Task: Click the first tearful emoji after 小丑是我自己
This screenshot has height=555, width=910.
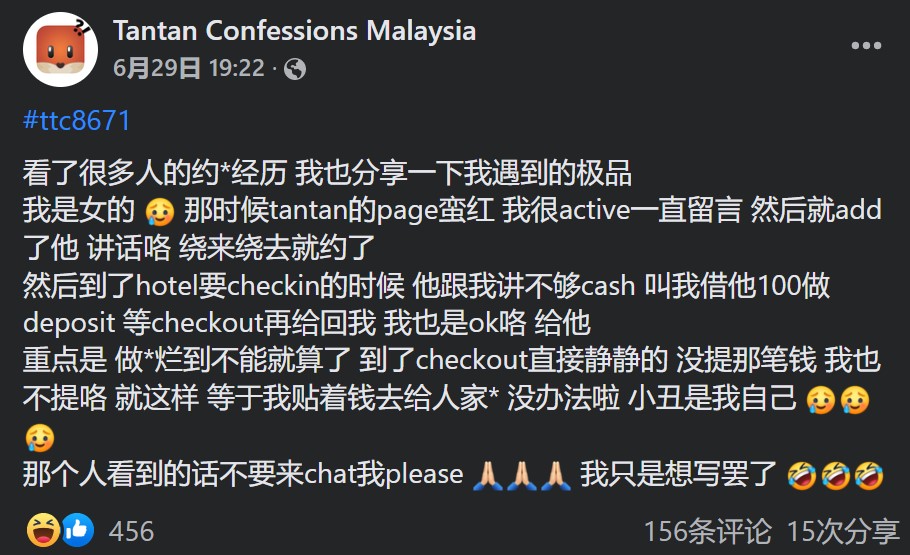Action: (821, 400)
